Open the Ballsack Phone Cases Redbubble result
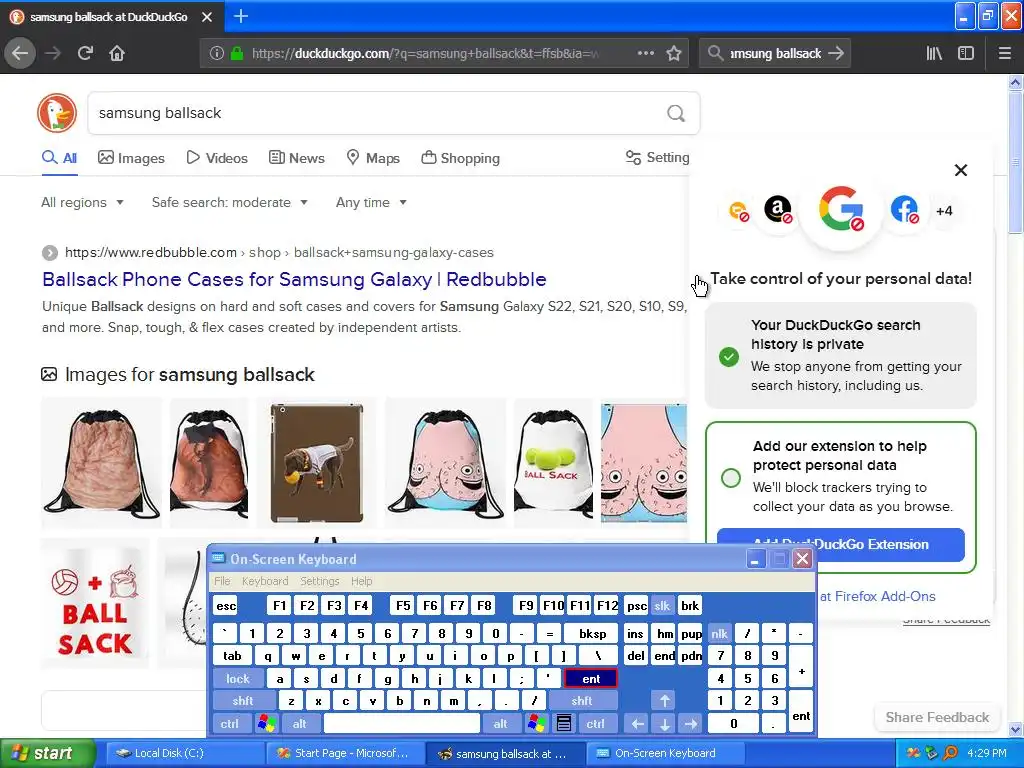The height and width of the screenshot is (768, 1024). (294, 280)
